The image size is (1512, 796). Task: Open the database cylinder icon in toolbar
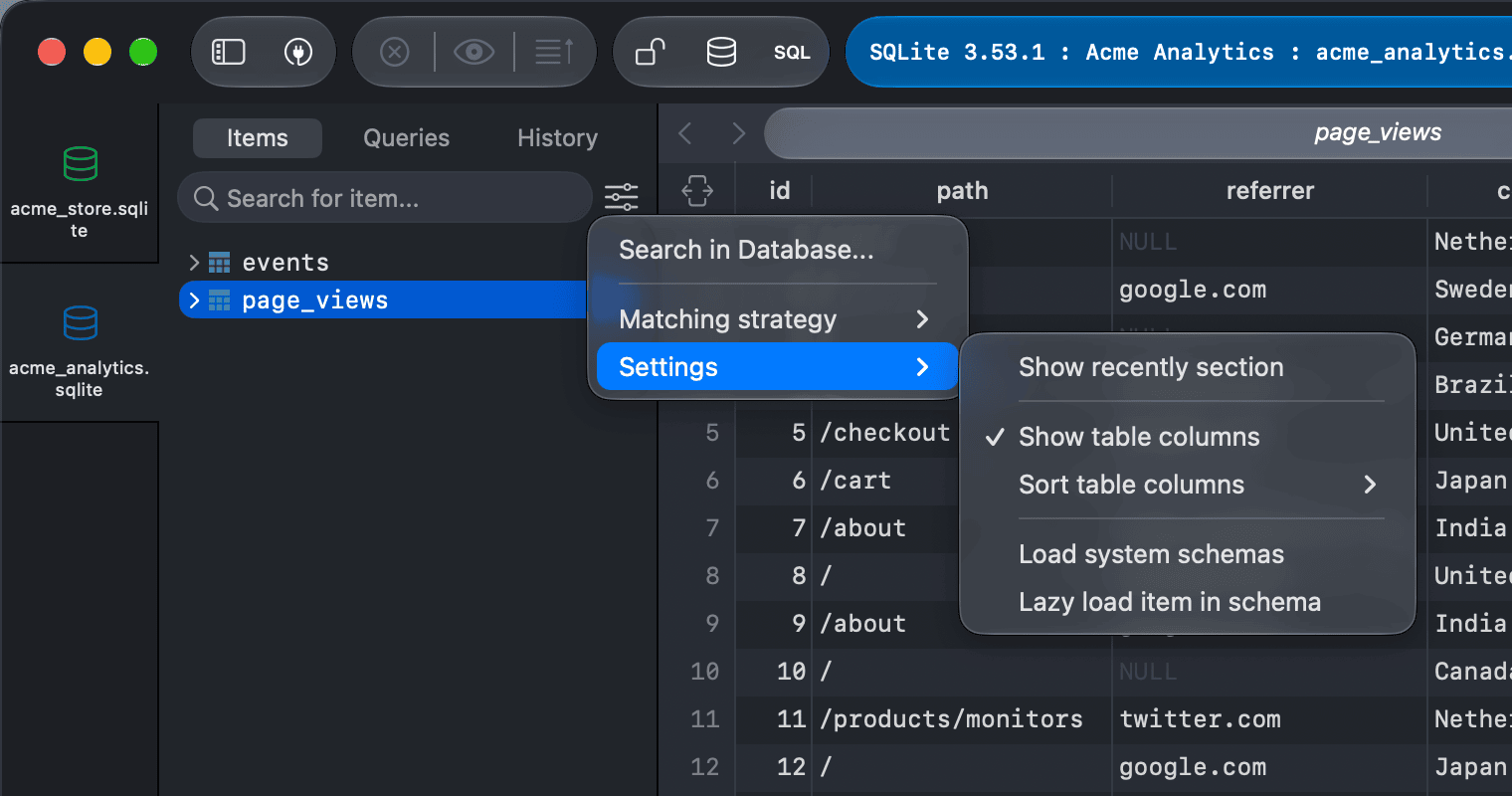(x=721, y=52)
